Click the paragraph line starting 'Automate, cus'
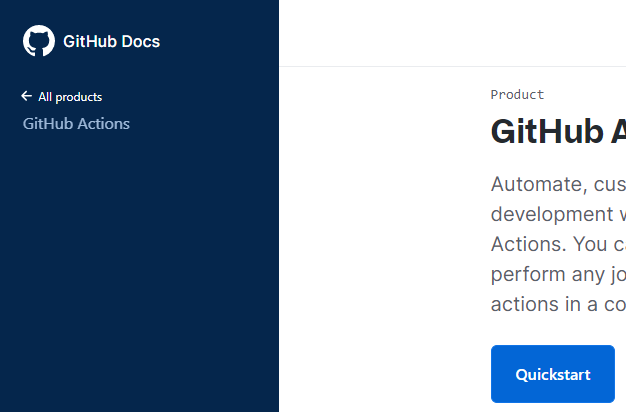This screenshot has height=412, width=626. pos(558,184)
